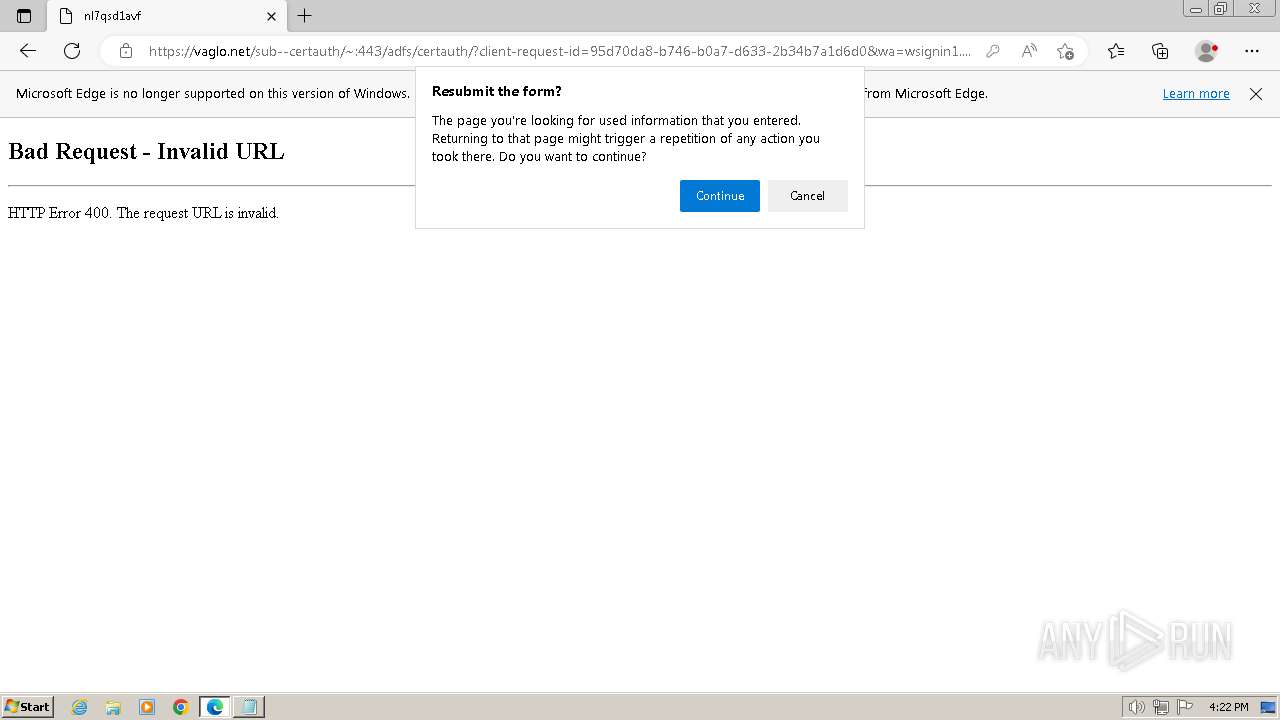Viewport: 1280px width, 720px height.
Task: Open the Learn more link
Action: [1196, 94]
